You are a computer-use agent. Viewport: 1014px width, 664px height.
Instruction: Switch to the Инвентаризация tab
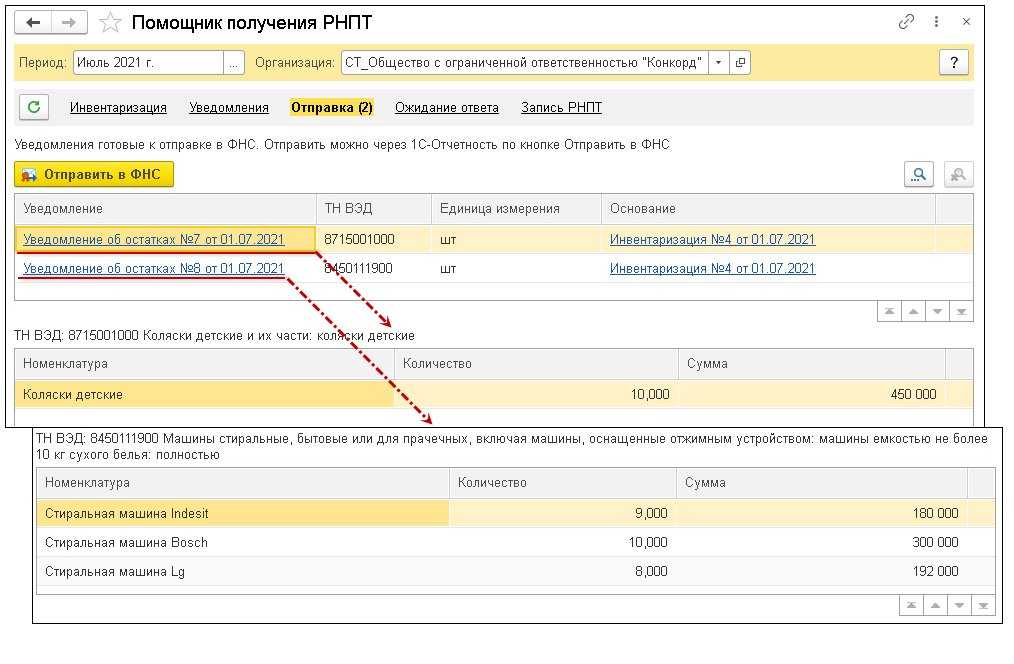pos(118,108)
